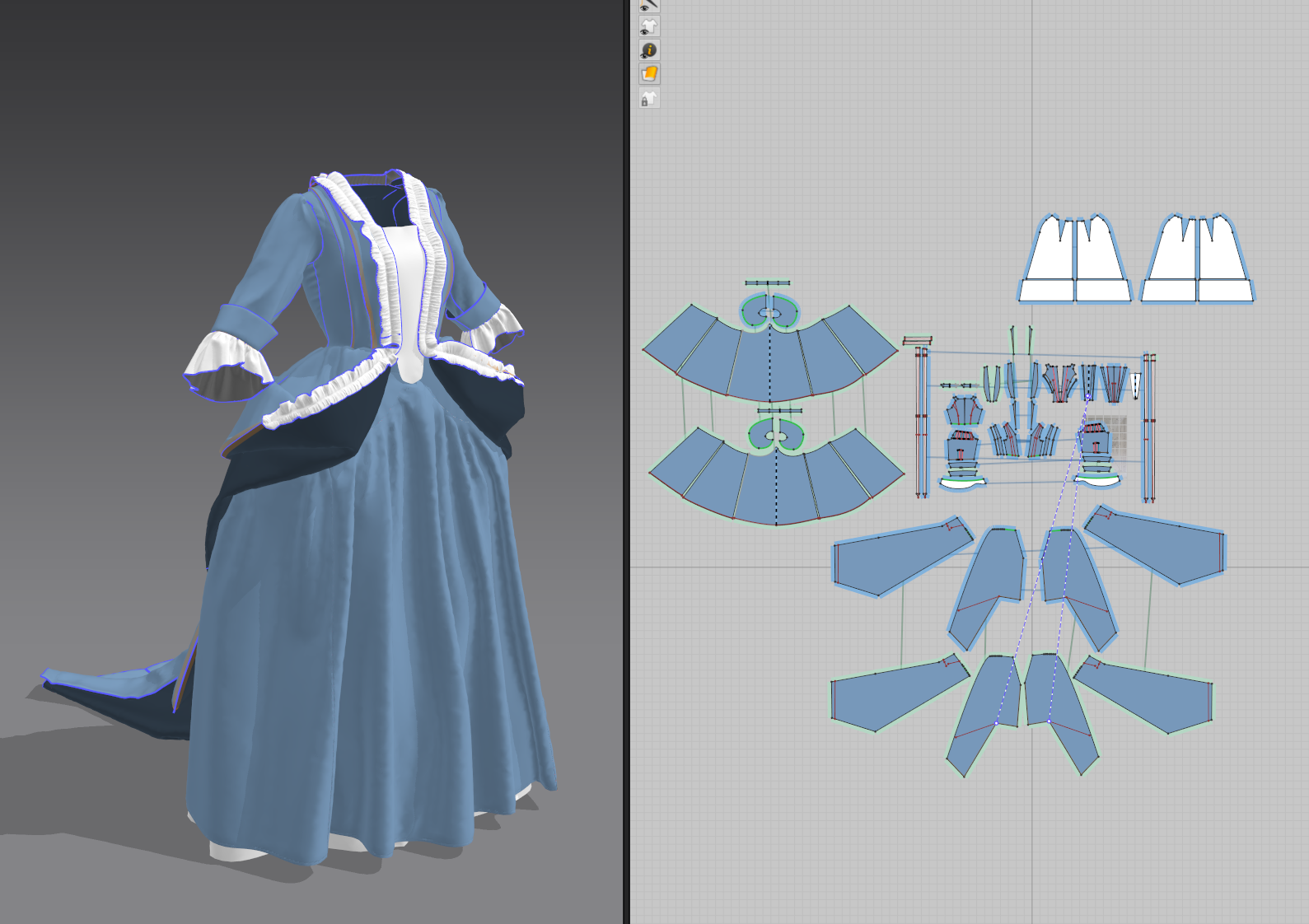Toggle the garment lock shirt icon
The height and width of the screenshot is (924, 1309).
pos(649,100)
